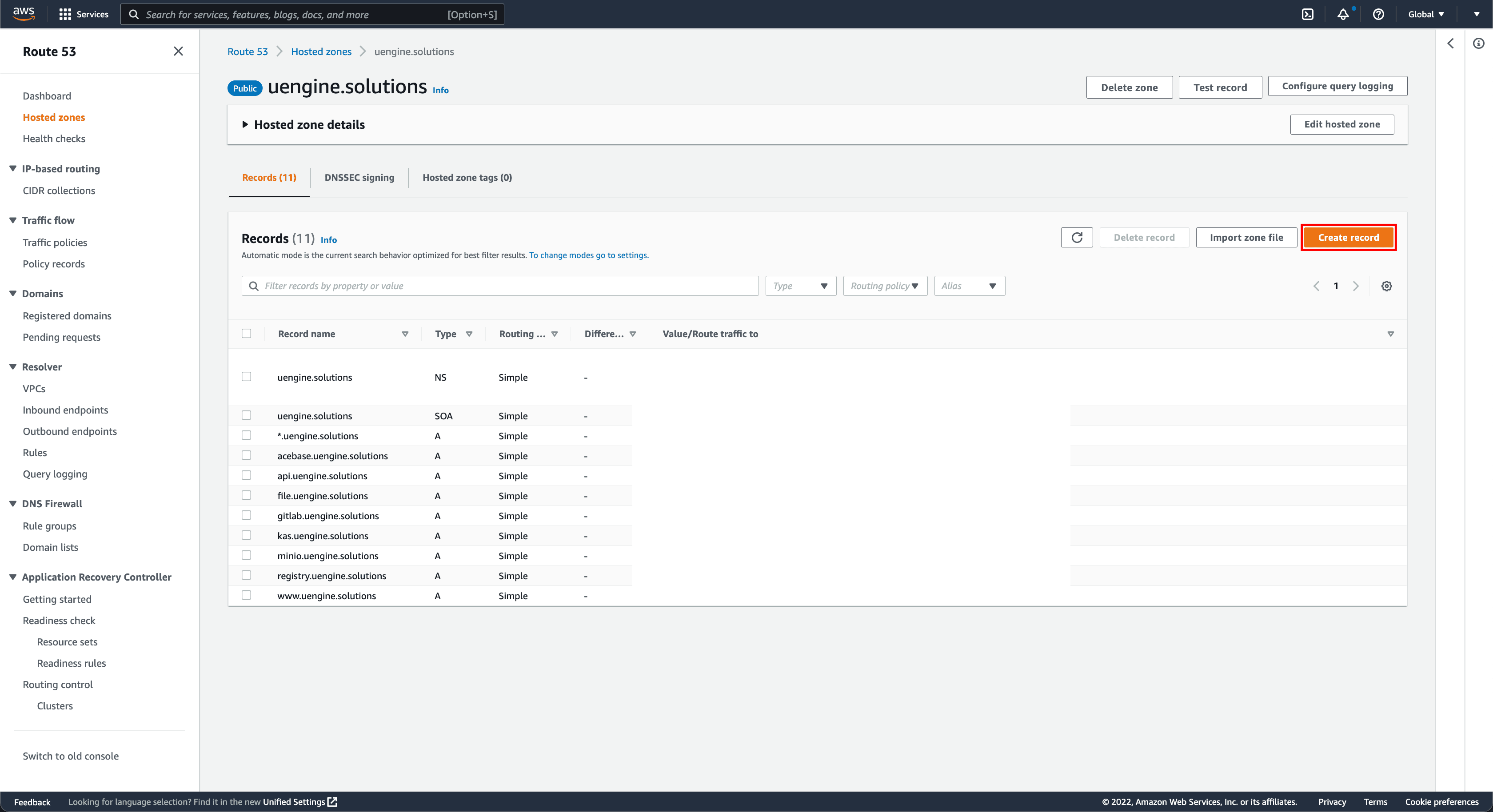The image size is (1493, 812).
Task: Refresh the records list
Action: [1077, 237]
